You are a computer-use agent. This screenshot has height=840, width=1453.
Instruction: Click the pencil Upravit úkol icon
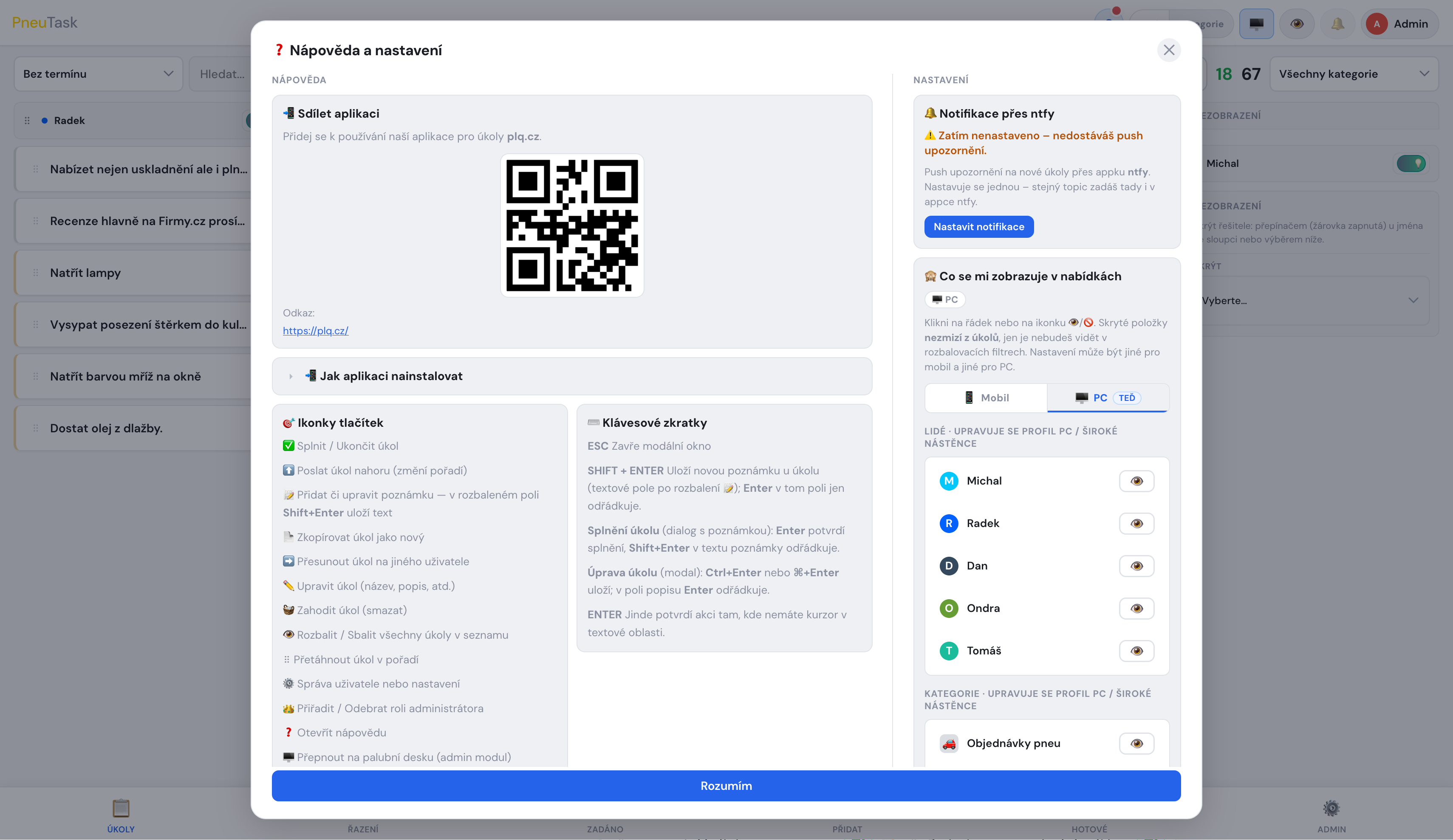point(289,586)
